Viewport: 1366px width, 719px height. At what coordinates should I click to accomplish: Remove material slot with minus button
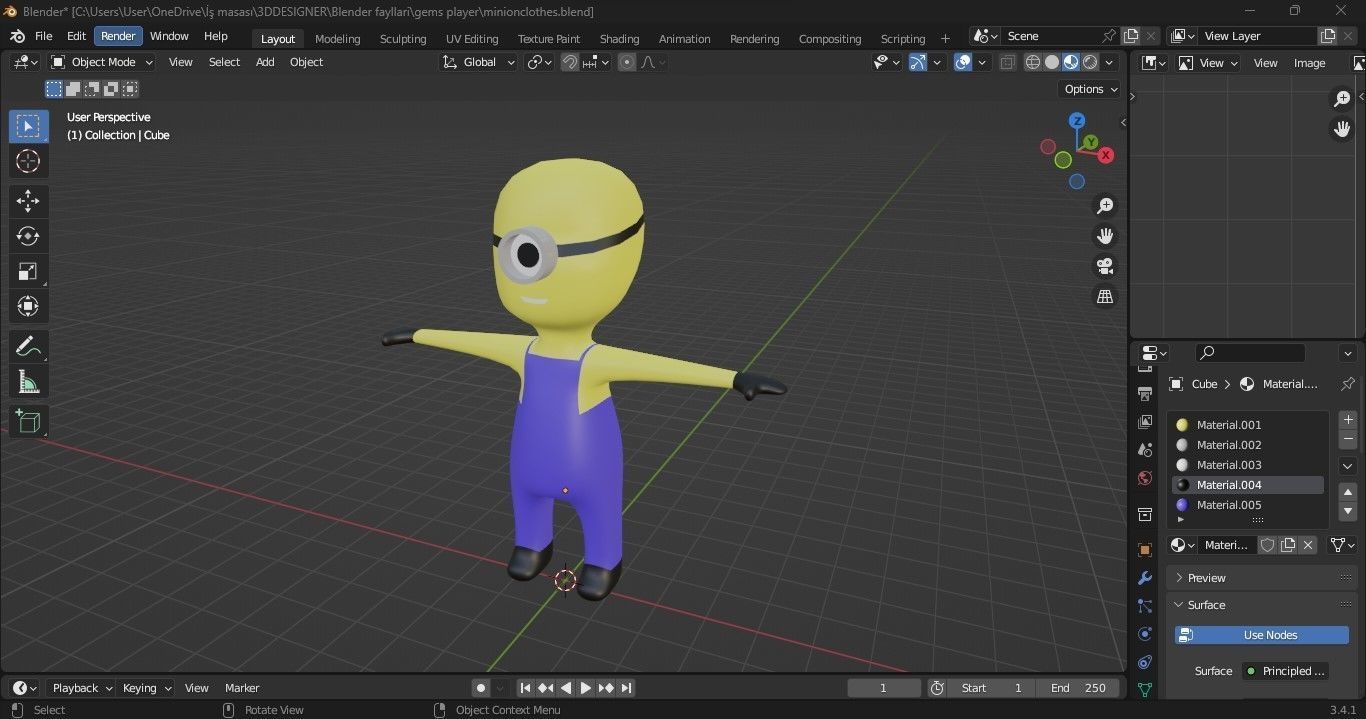[1348, 439]
